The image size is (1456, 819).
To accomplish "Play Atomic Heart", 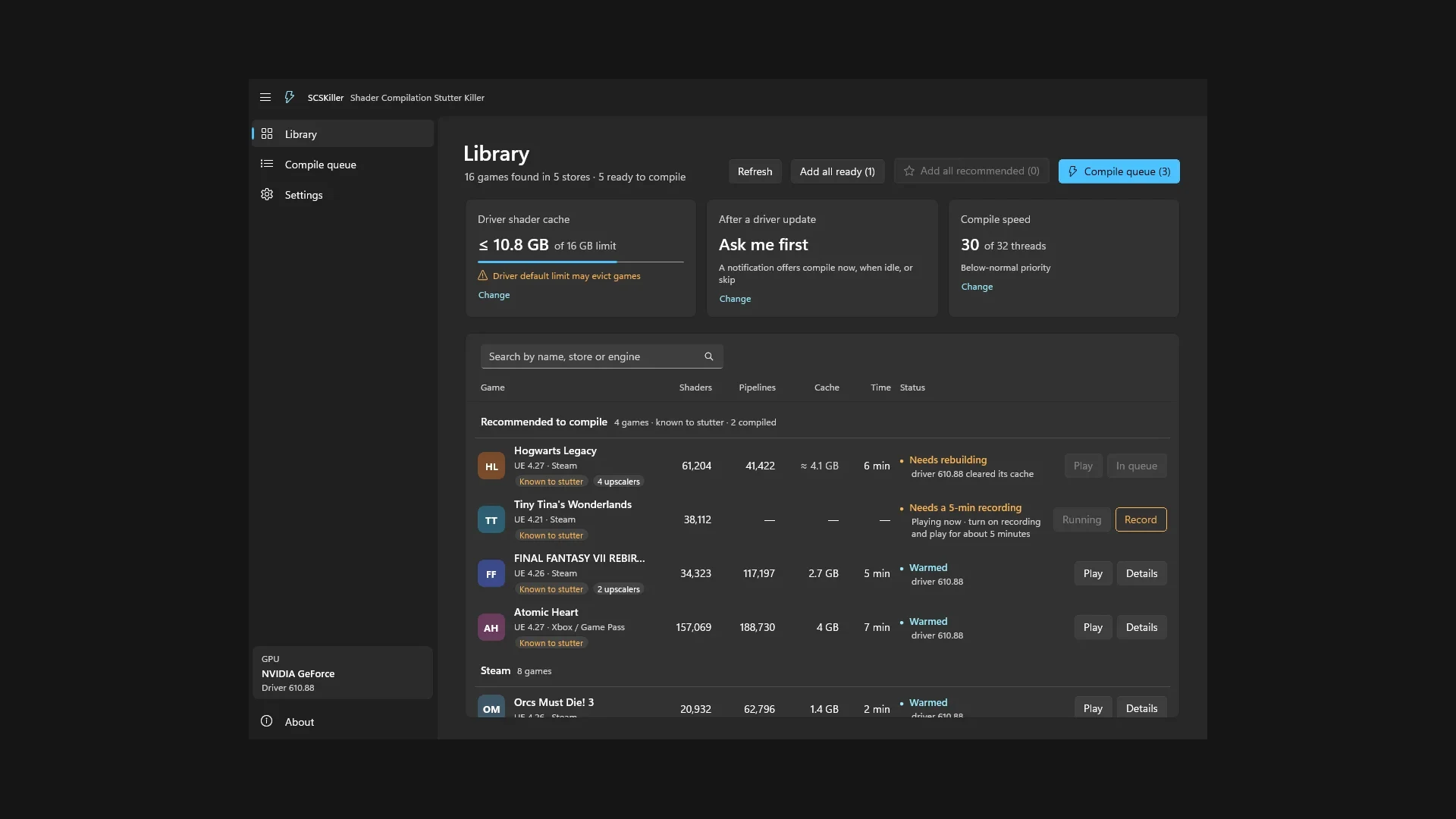I will point(1093,627).
